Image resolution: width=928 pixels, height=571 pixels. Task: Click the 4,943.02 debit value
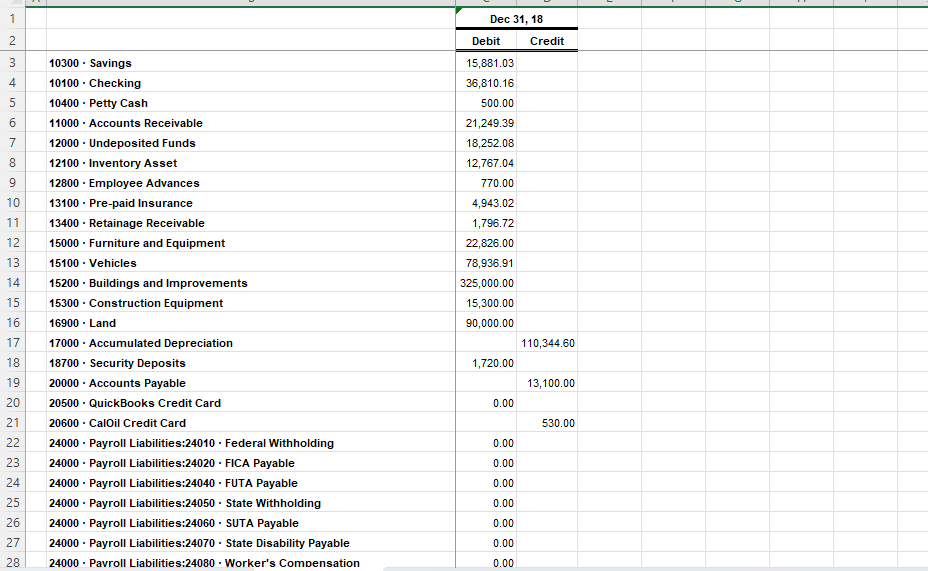click(x=492, y=203)
